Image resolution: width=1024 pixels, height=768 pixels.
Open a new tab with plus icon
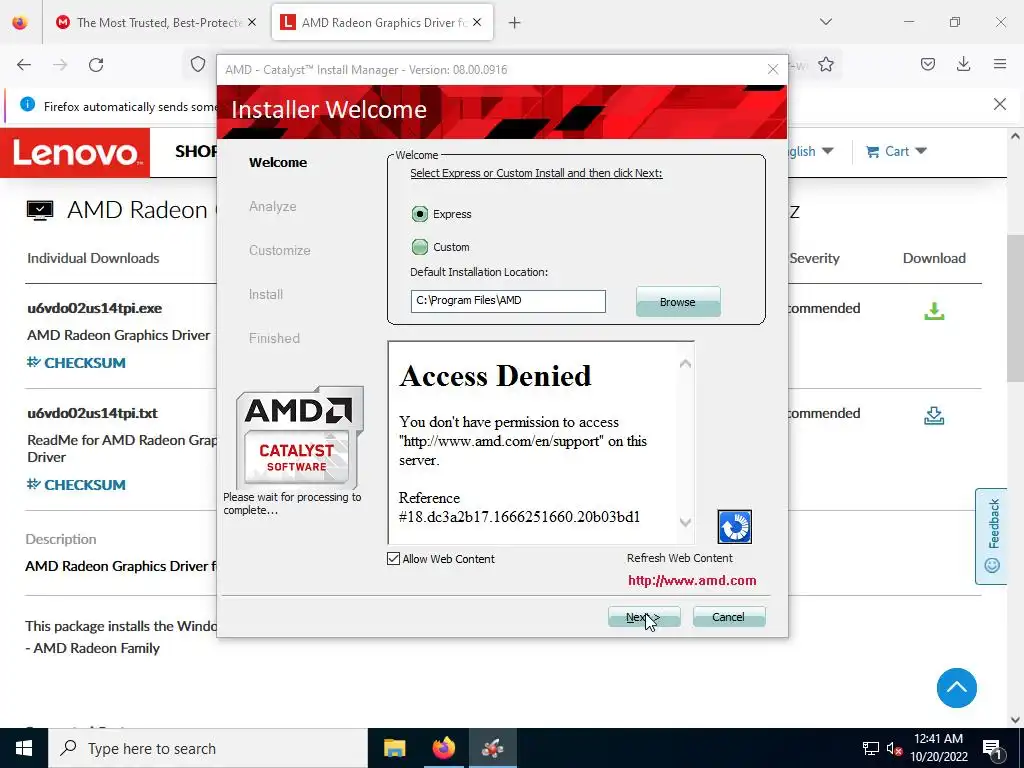(x=515, y=23)
